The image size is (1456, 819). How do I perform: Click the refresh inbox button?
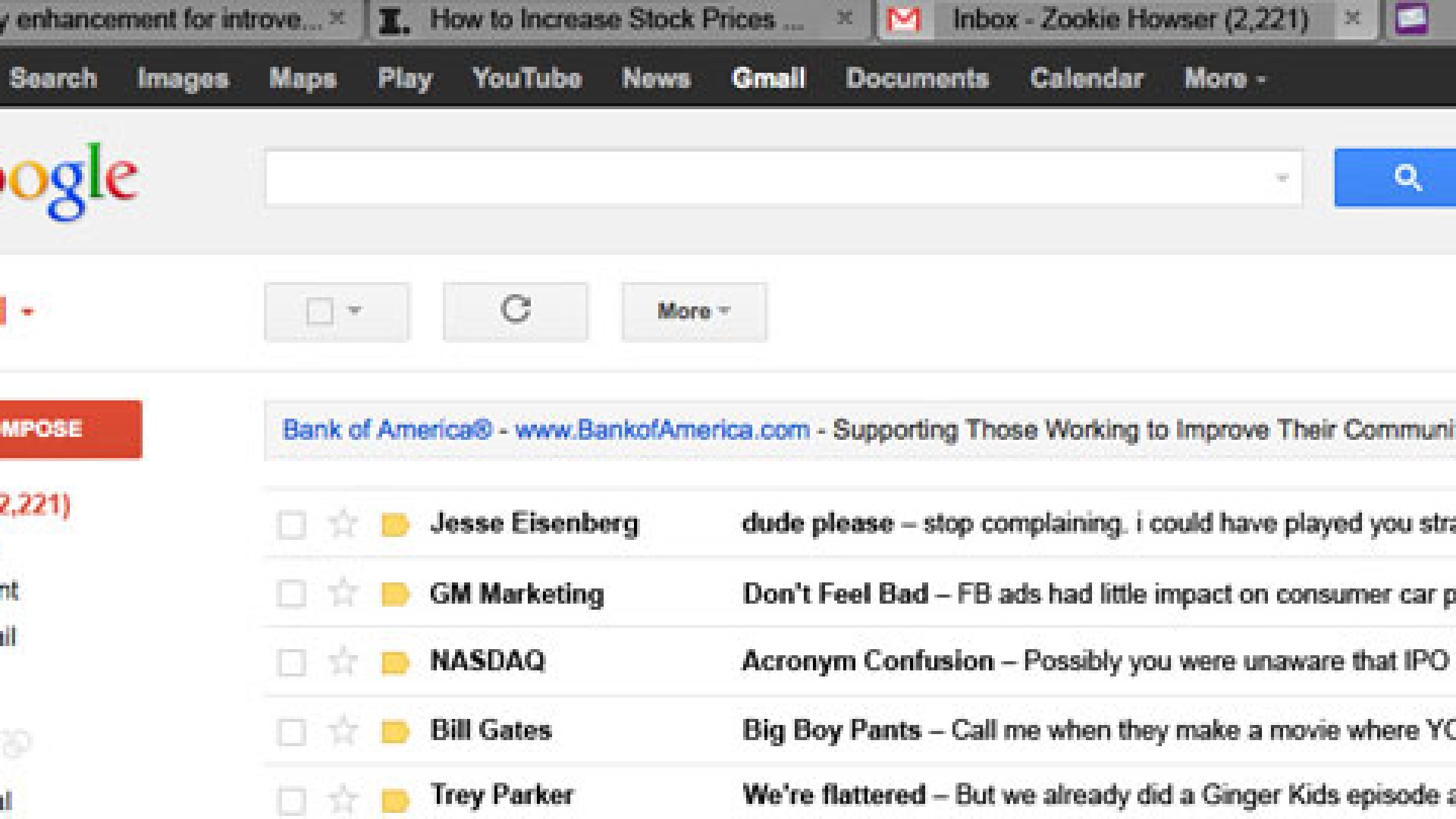(x=516, y=311)
